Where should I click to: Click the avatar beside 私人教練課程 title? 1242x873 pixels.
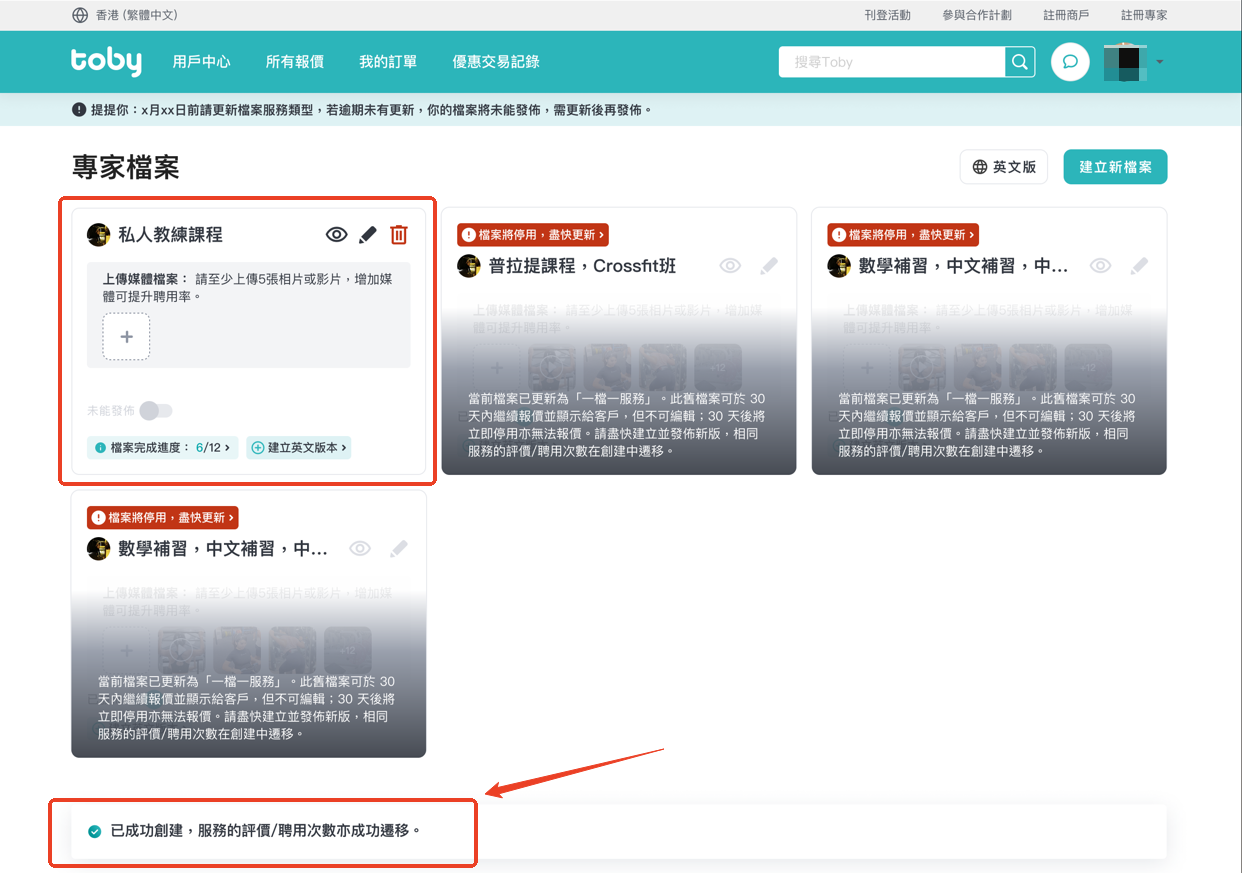(x=99, y=235)
